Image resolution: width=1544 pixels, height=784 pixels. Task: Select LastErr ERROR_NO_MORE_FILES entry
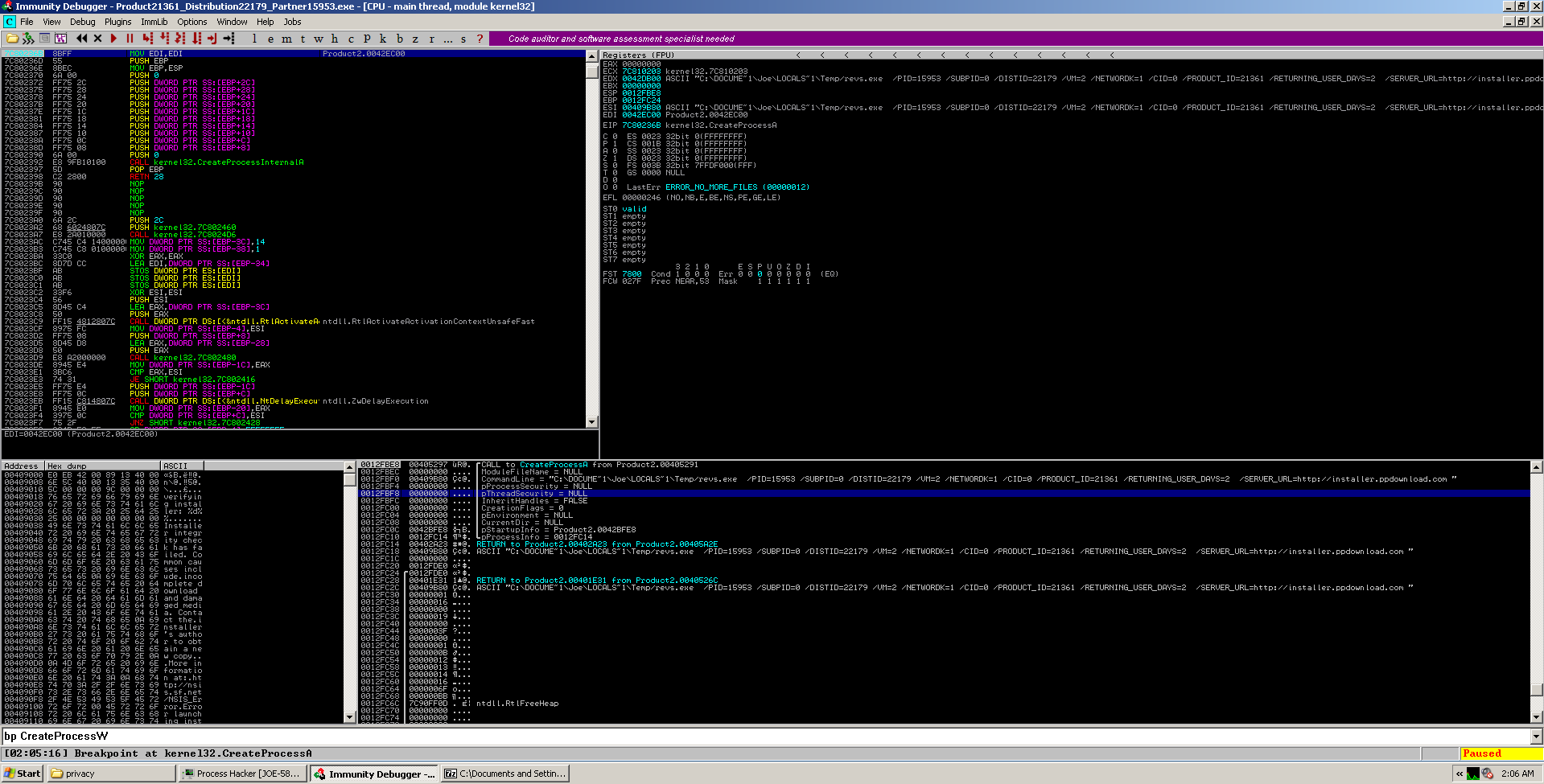[x=718, y=187]
